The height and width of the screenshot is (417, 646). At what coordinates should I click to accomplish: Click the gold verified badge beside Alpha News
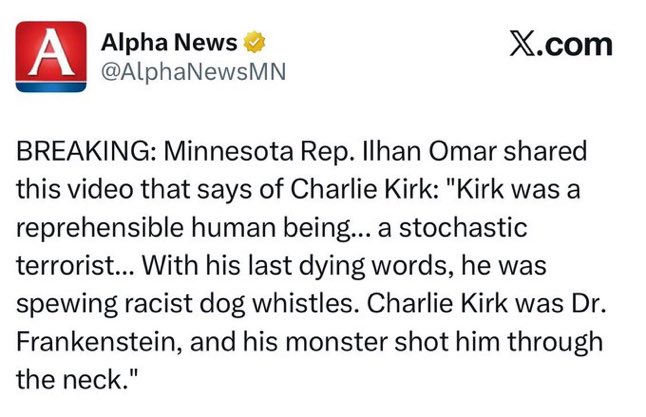(255, 43)
